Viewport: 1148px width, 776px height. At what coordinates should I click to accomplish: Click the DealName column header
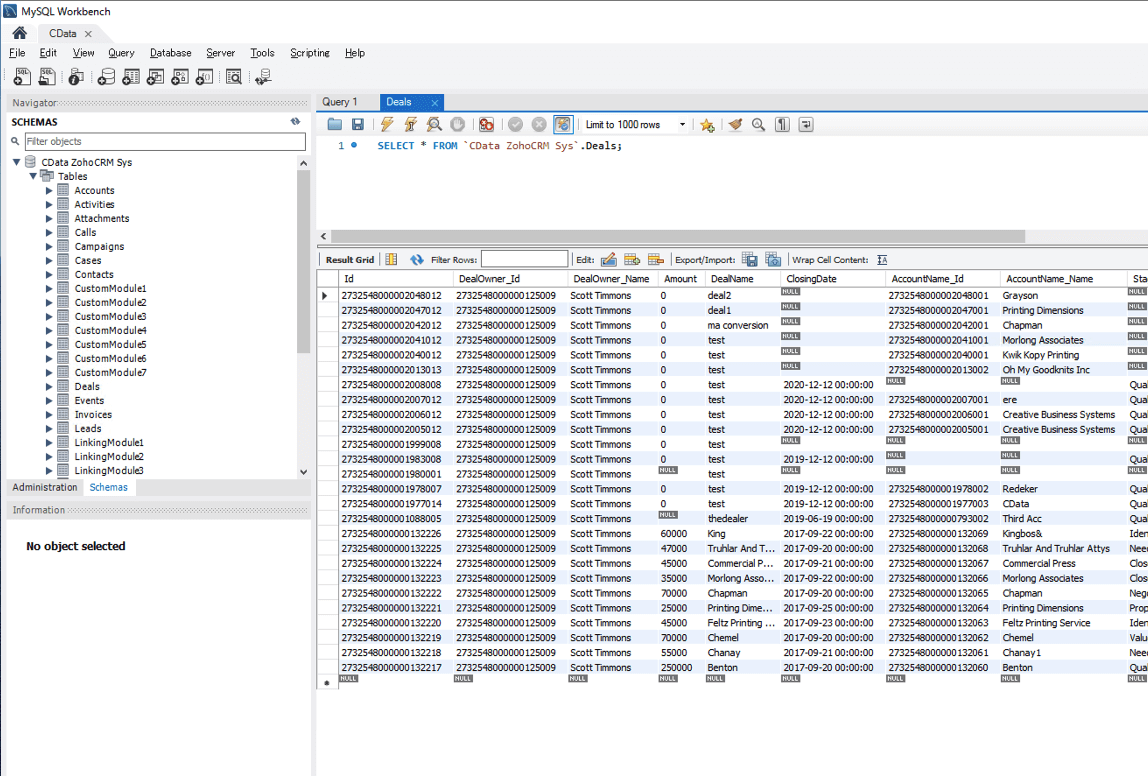click(730, 279)
